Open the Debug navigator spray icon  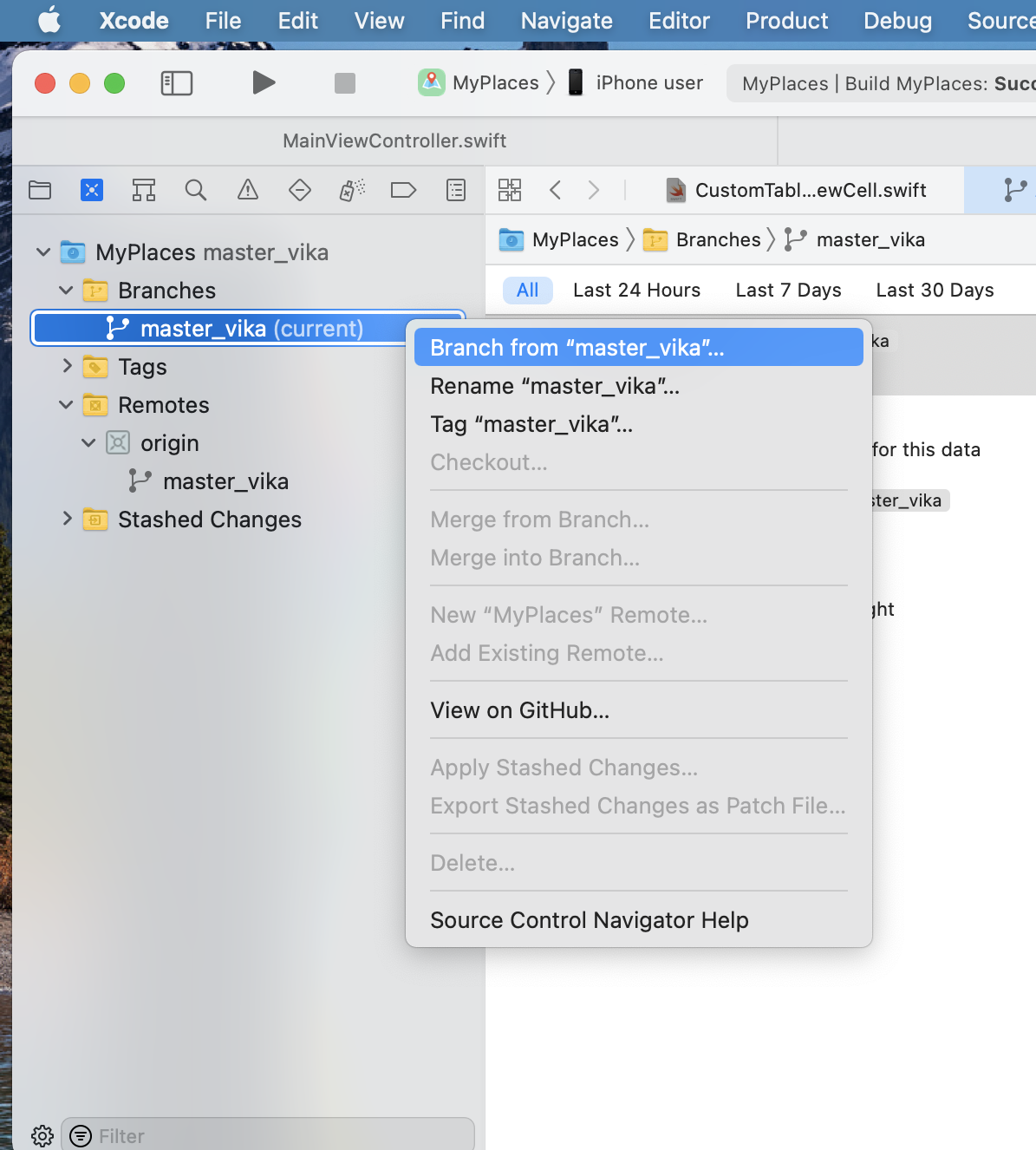pyautogui.click(x=352, y=190)
